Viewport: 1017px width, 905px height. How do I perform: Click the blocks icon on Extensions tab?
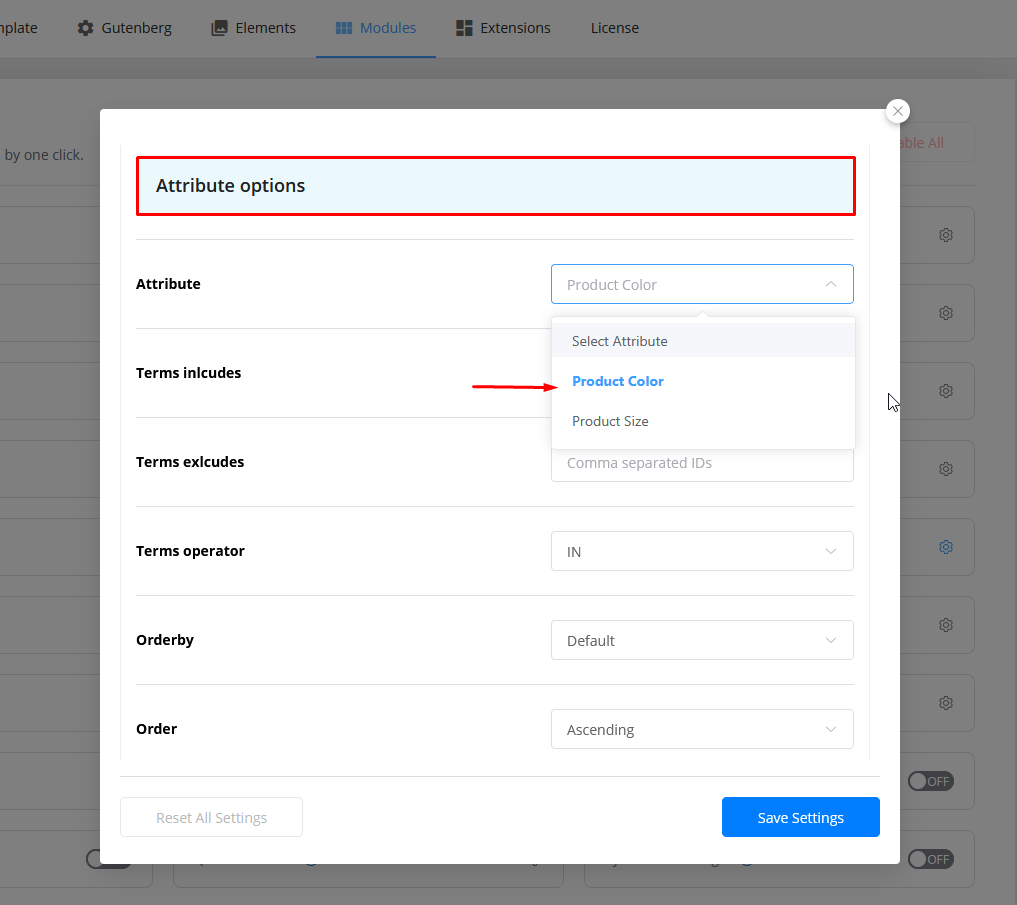(x=464, y=28)
